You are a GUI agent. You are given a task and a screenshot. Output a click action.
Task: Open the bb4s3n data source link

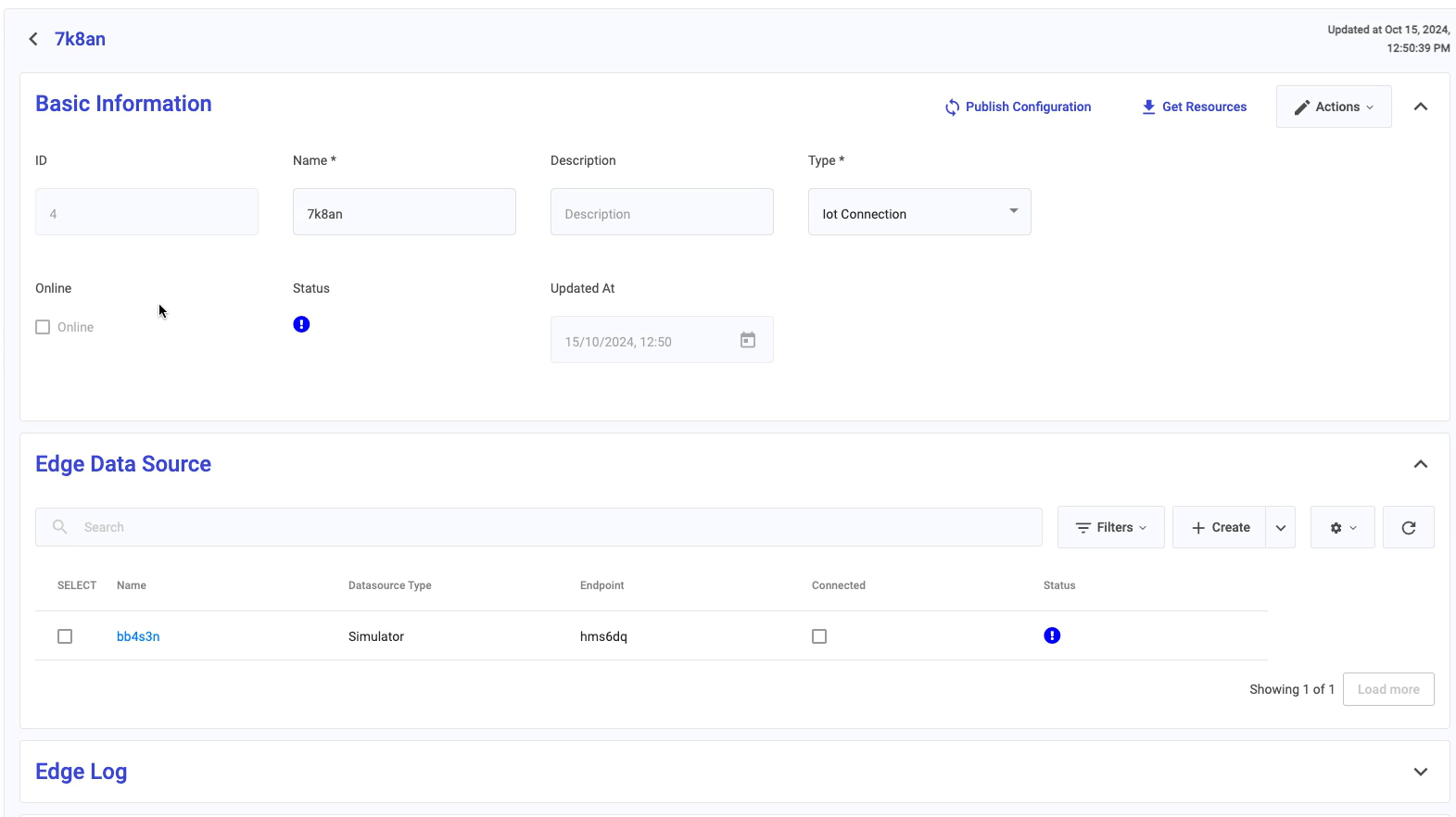point(138,636)
